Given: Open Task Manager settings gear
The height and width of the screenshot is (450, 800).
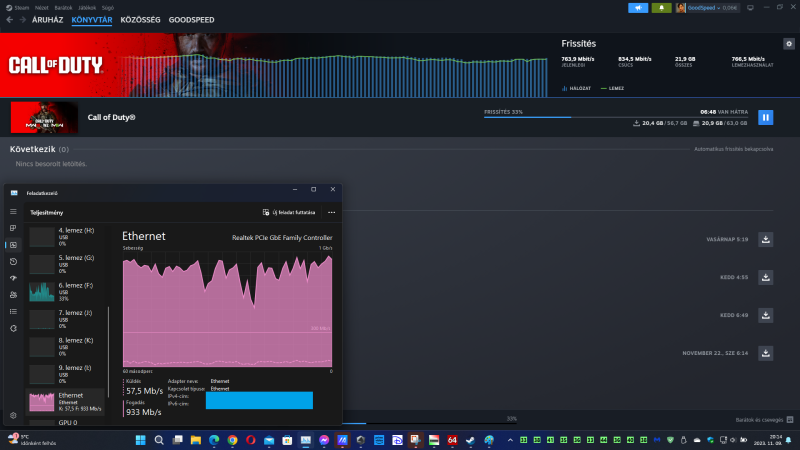Looking at the screenshot, I should [13, 415].
